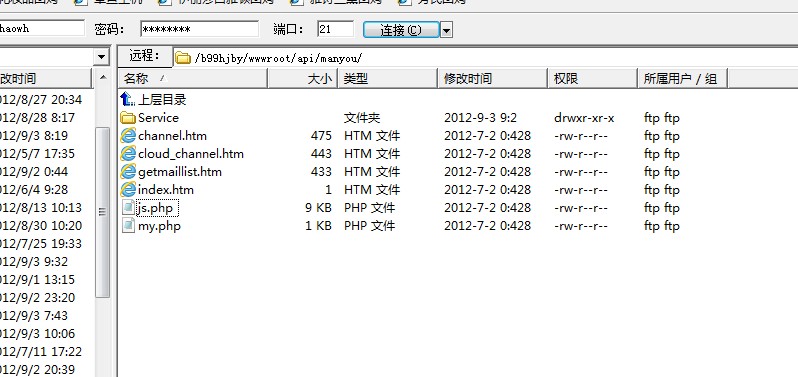Click the IE icon beside channel.htm
The image size is (798, 377).
[128, 136]
